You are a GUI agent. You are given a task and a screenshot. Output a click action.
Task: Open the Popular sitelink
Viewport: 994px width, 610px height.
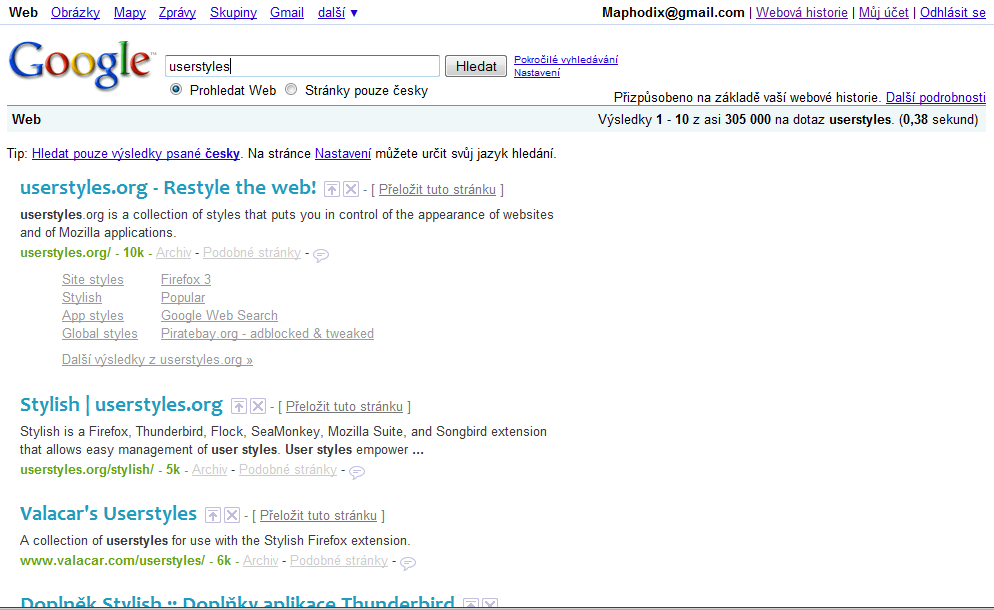pyautogui.click(x=183, y=297)
